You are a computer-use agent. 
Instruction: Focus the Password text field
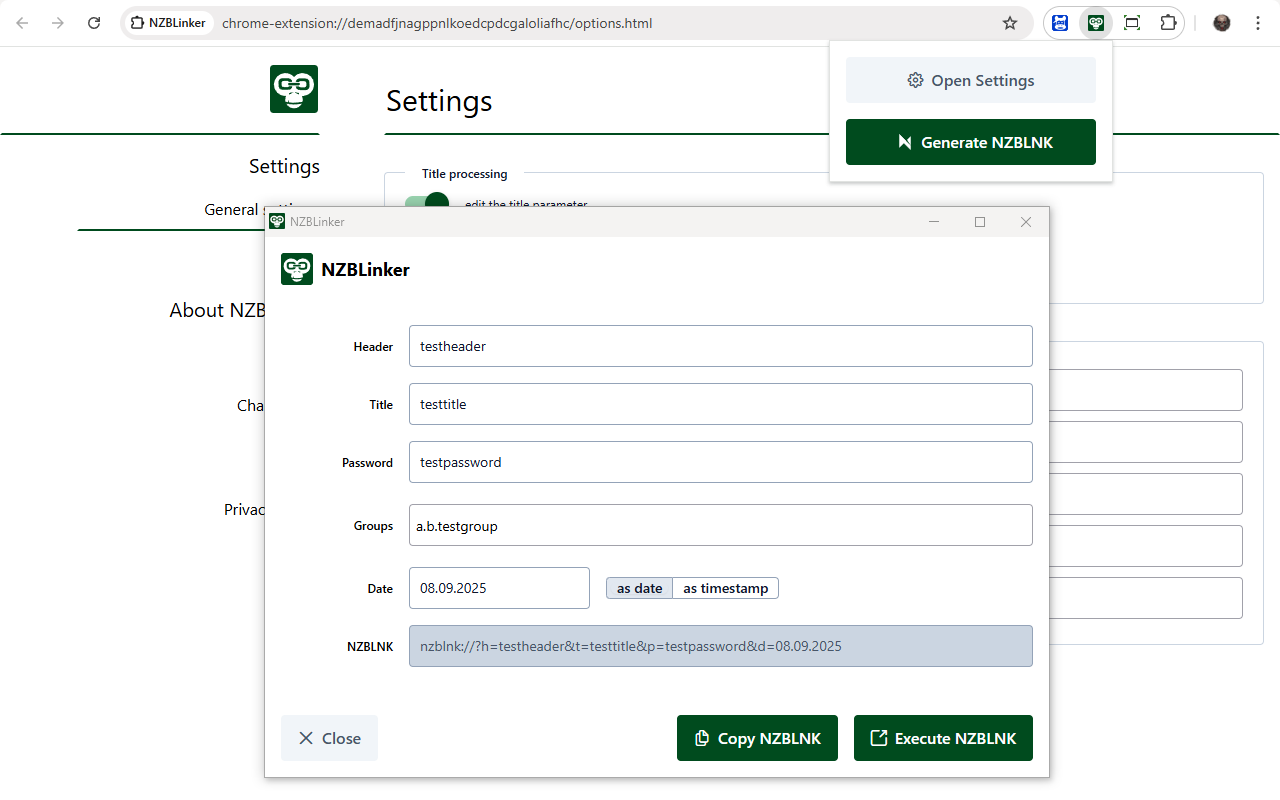point(720,462)
